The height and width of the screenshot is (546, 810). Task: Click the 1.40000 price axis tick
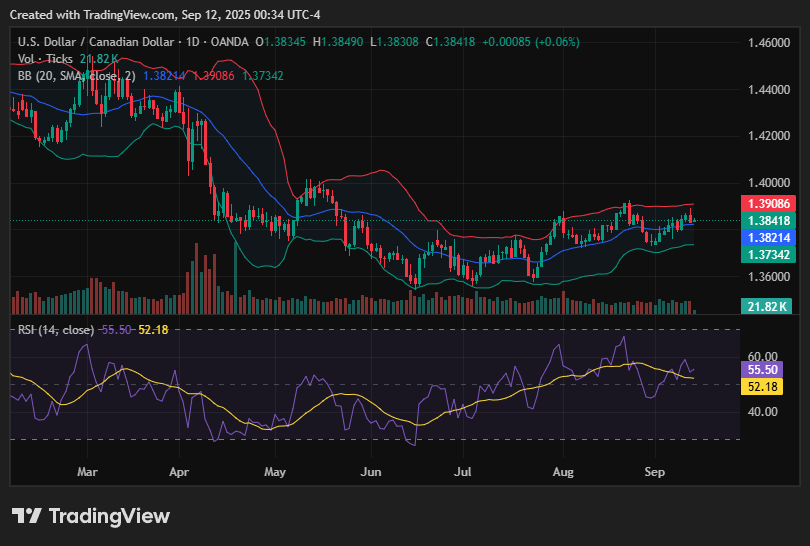point(769,183)
